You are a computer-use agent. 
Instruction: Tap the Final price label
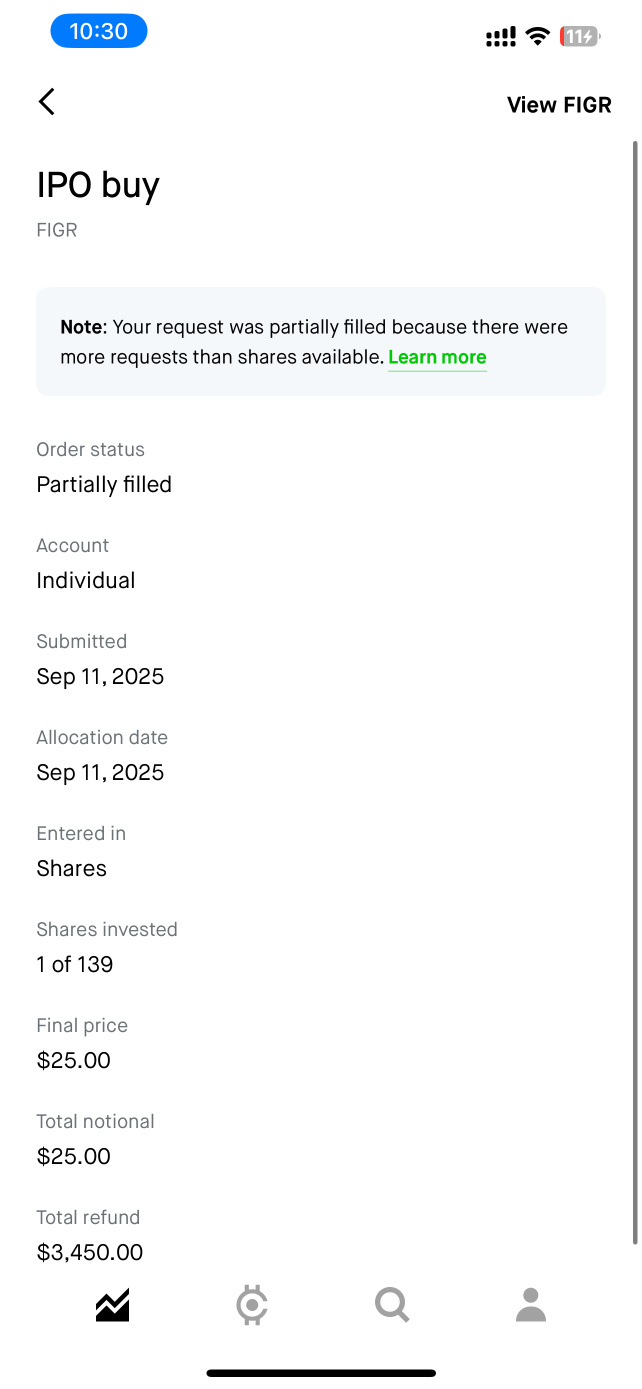82,1025
